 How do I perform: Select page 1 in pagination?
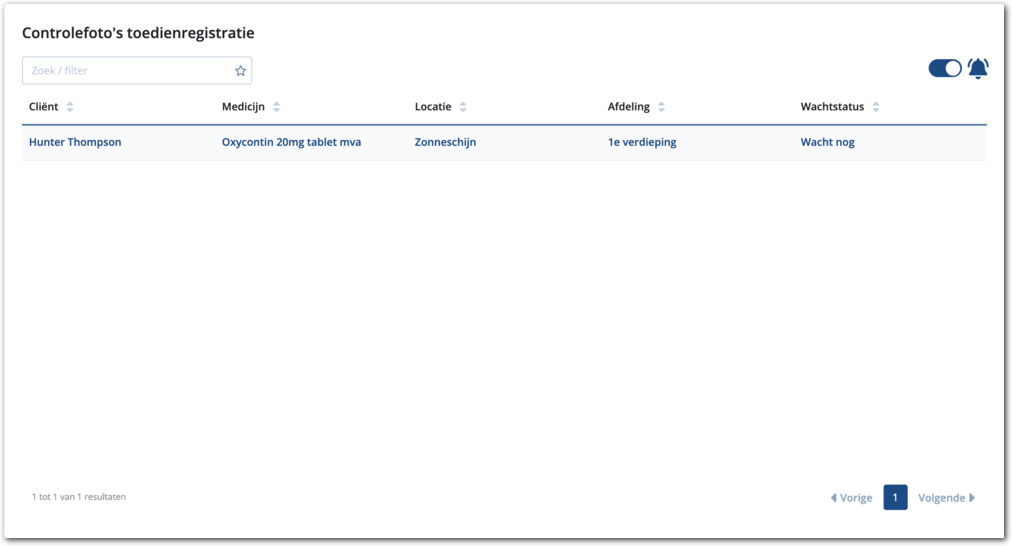click(895, 498)
